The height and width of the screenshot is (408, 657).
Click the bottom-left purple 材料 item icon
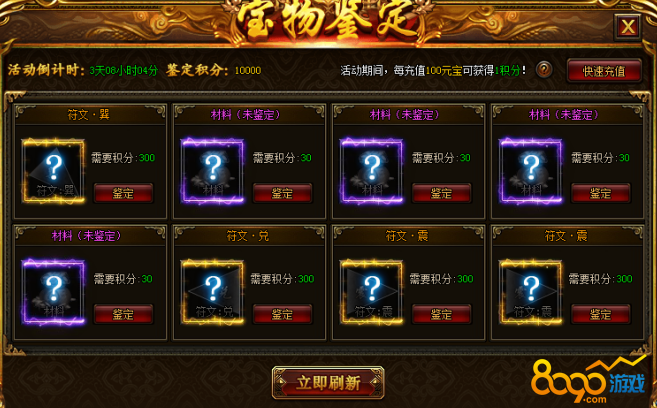[54, 292]
